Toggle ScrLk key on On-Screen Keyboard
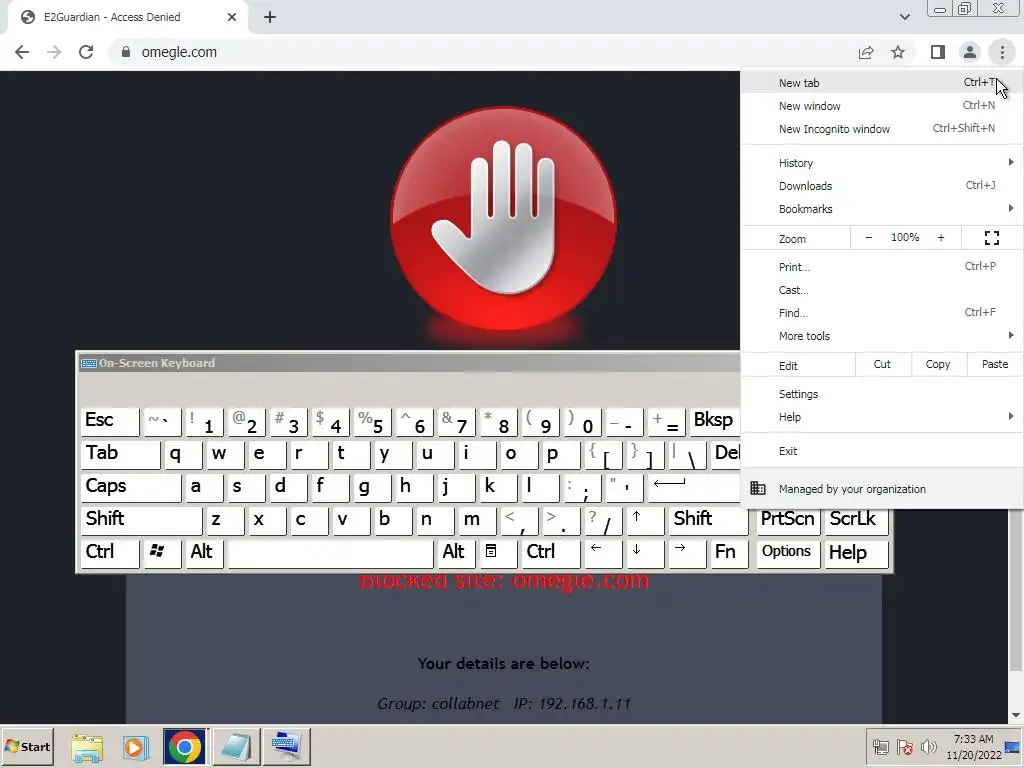Image resolution: width=1024 pixels, height=768 pixels. pos(856,520)
